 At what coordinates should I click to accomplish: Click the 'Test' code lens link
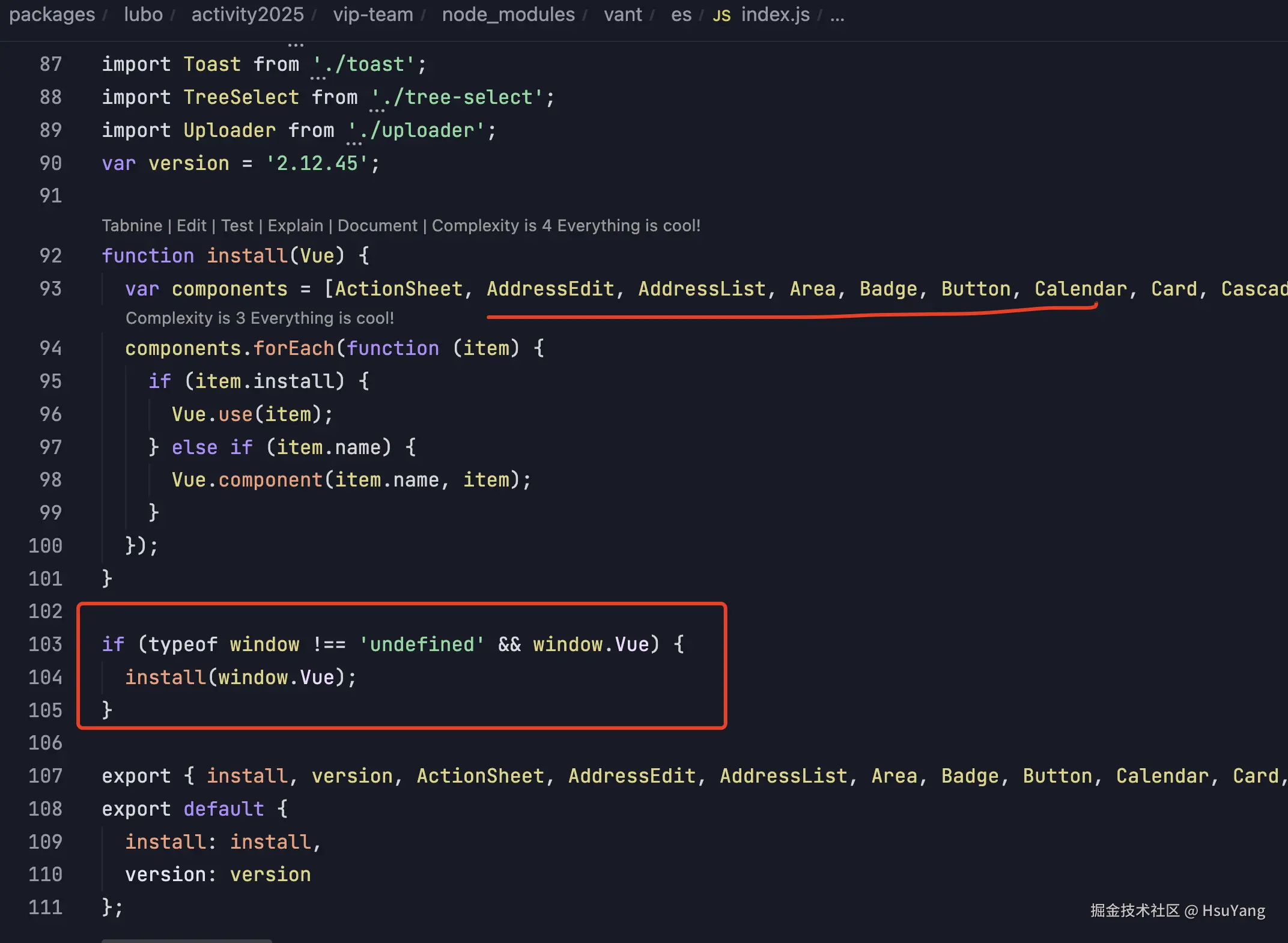click(237, 226)
